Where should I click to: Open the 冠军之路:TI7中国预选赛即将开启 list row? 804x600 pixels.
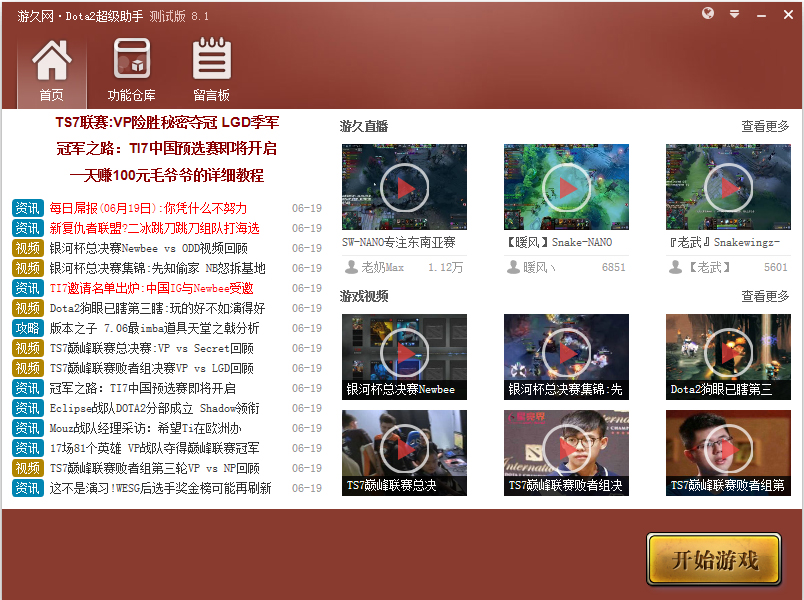point(143,388)
